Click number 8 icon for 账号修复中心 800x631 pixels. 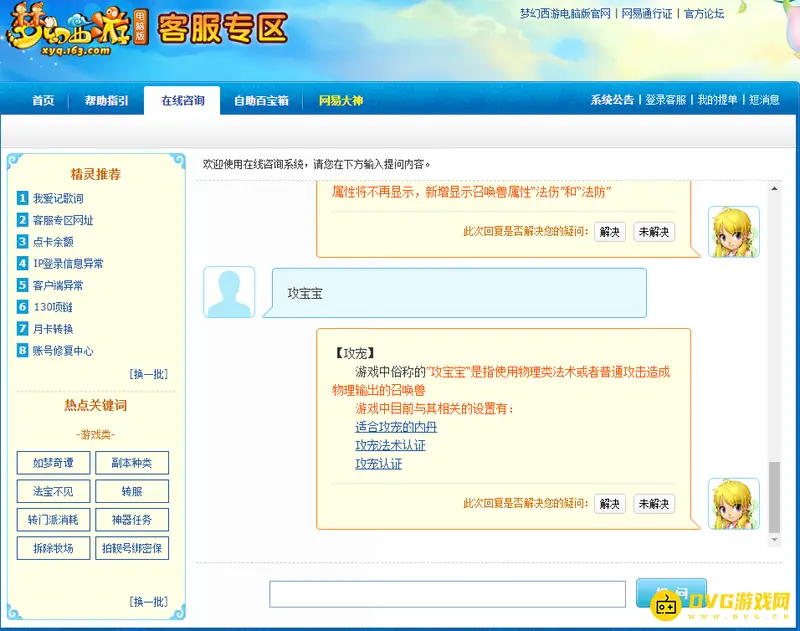(22, 350)
